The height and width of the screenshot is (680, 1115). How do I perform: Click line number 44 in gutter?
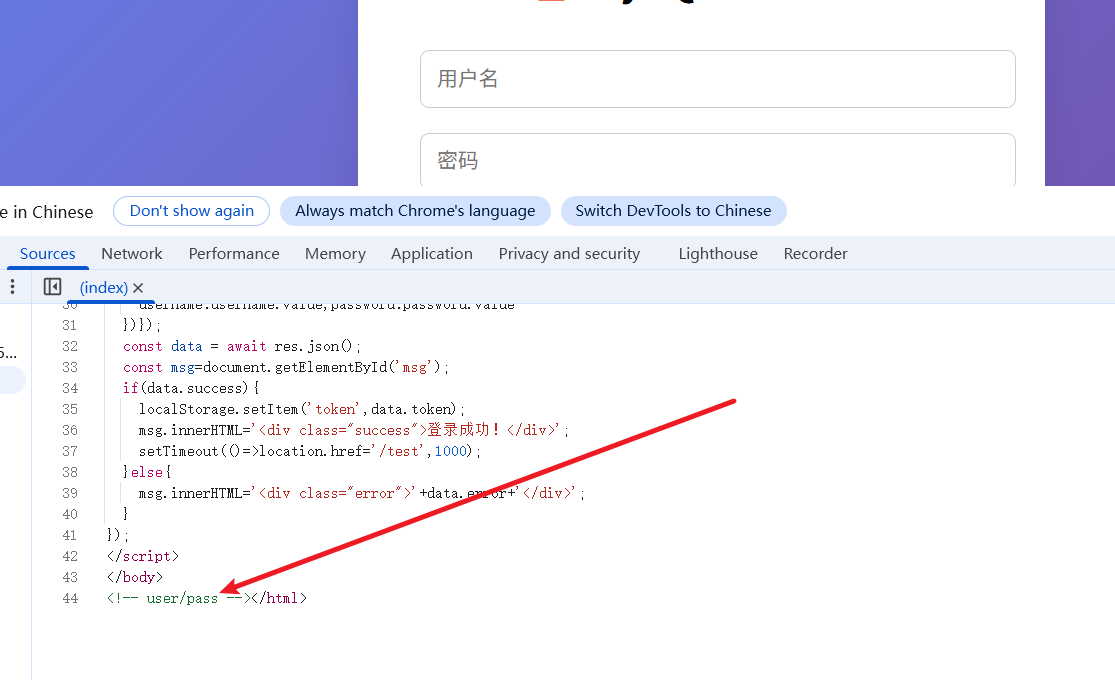point(70,598)
